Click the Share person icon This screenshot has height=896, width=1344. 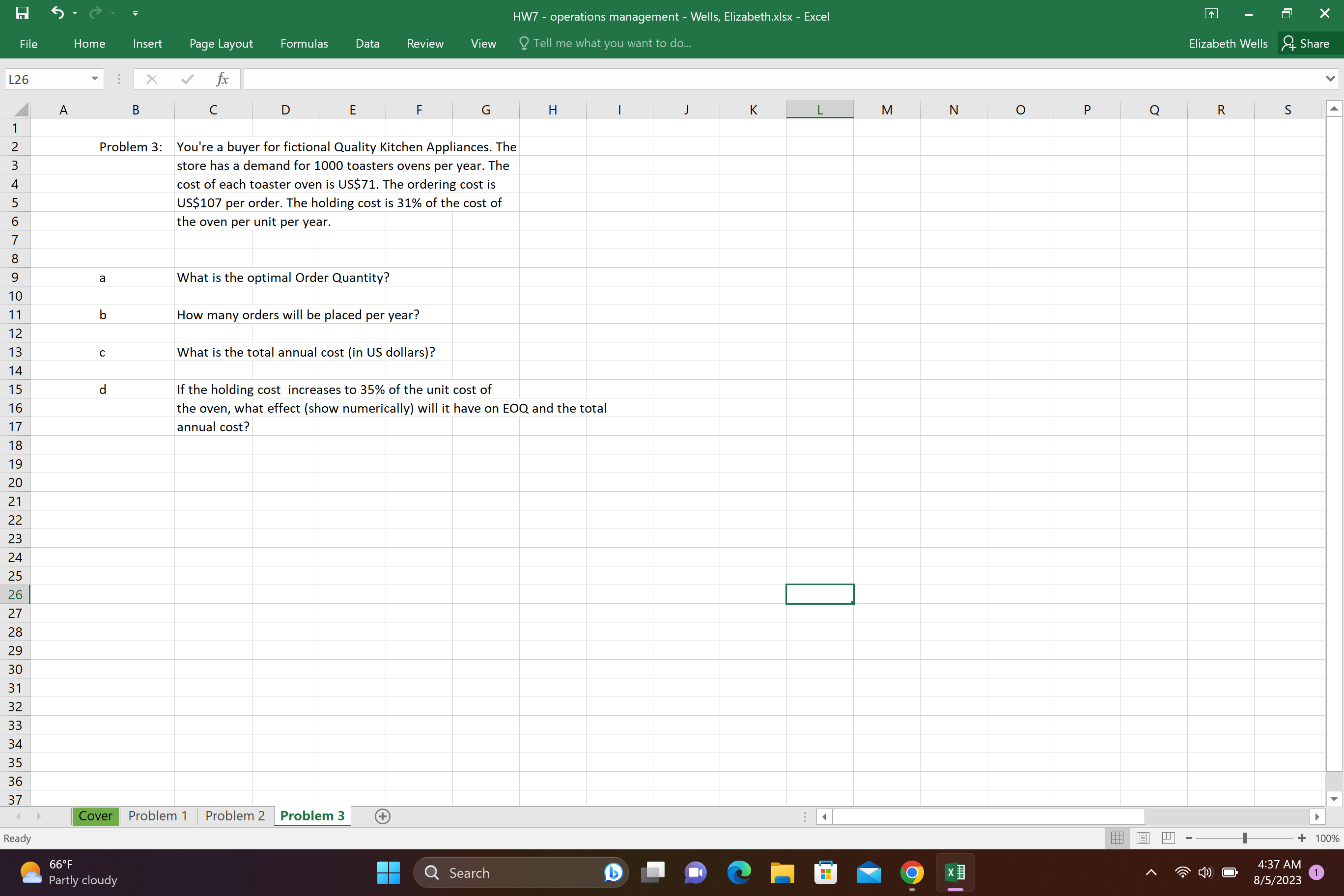(1288, 43)
